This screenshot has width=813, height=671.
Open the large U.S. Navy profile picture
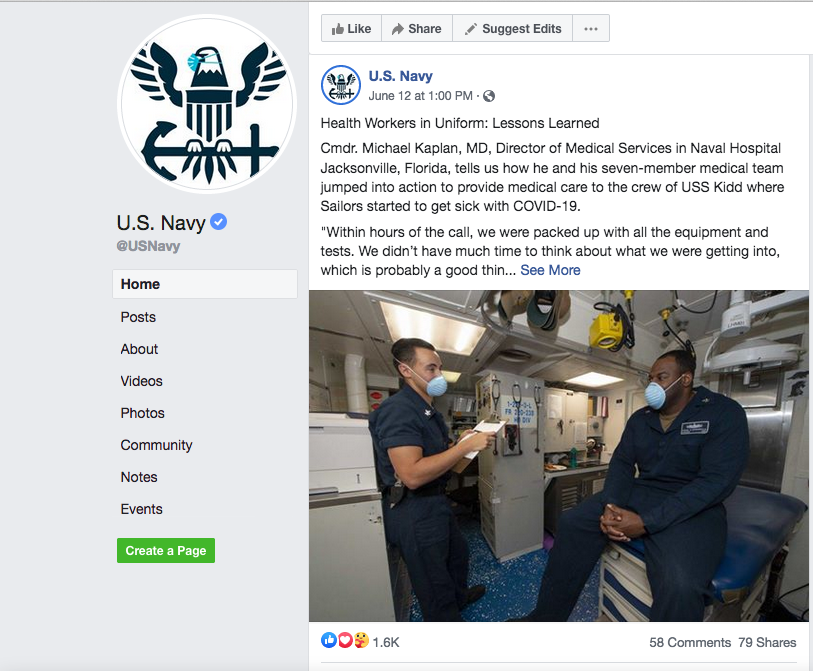pos(207,104)
